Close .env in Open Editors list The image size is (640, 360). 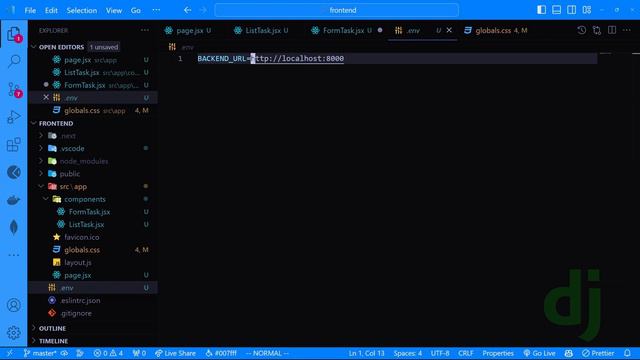point(46,98)
